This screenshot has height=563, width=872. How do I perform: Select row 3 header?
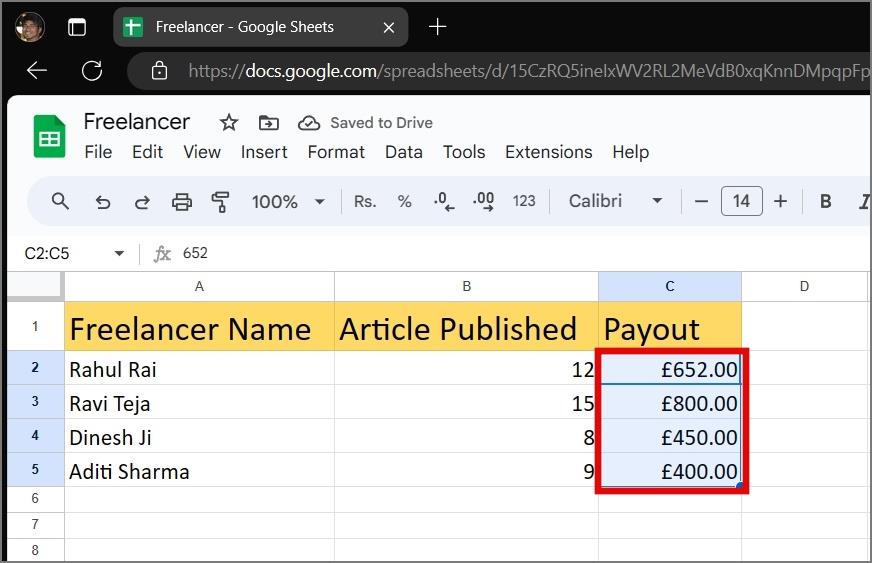coord(35,402)
